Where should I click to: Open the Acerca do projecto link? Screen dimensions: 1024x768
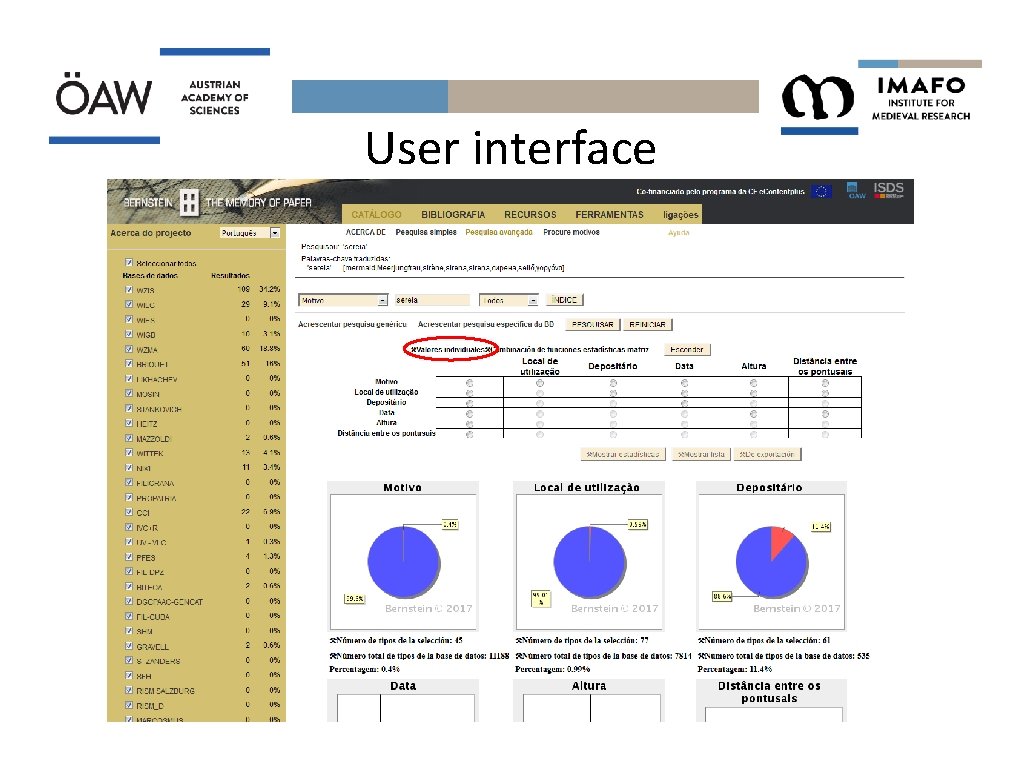[151, 233]
